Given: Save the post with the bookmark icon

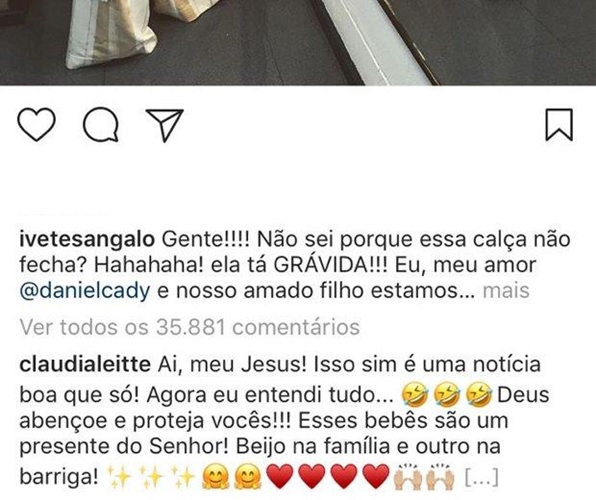Looking at the screenshot, I should click(559, 125).
